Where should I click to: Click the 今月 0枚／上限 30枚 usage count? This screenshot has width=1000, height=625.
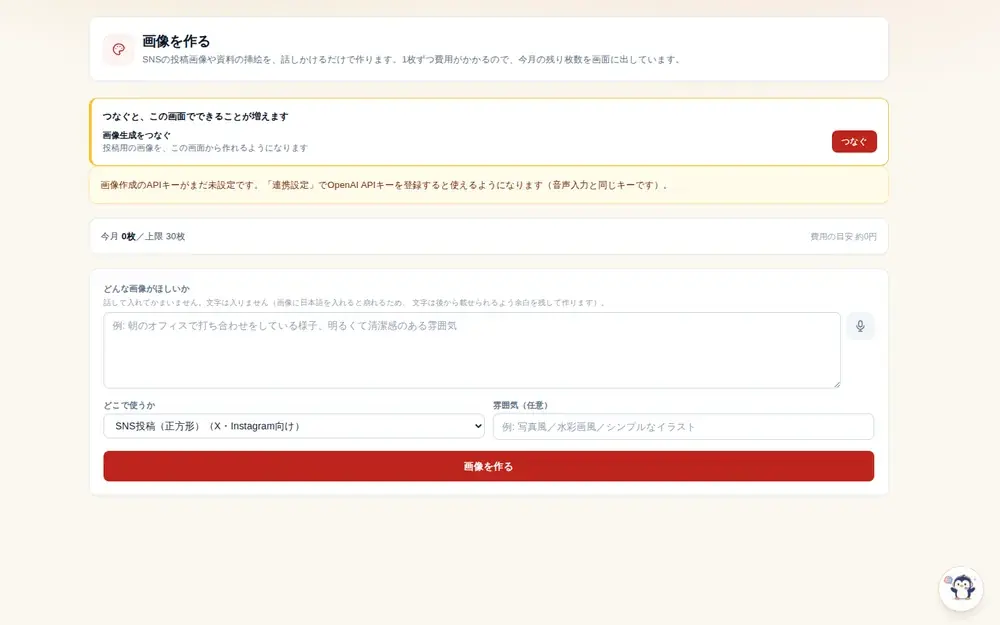pyautogui.click(x=143, y=237)
